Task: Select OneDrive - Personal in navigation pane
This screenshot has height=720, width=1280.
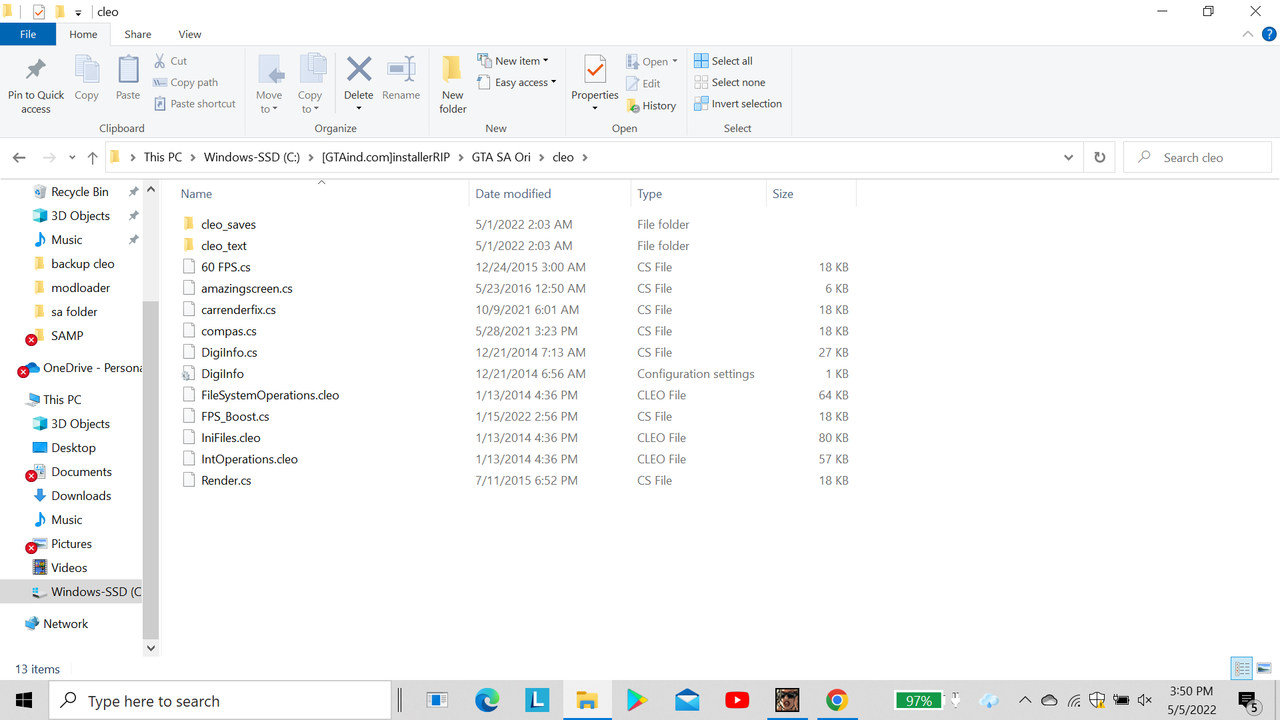Action: (92, 368)
